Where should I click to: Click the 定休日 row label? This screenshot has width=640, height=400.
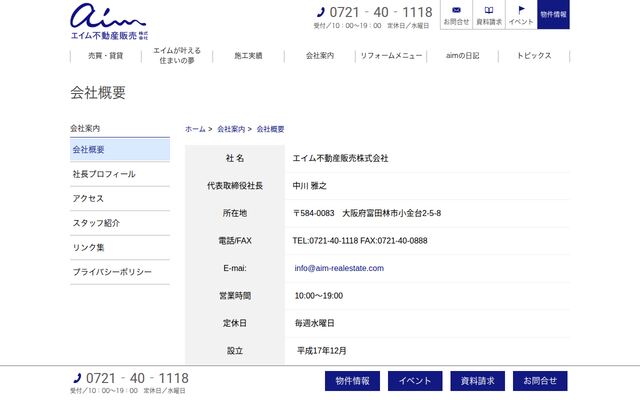pos(235,323)
